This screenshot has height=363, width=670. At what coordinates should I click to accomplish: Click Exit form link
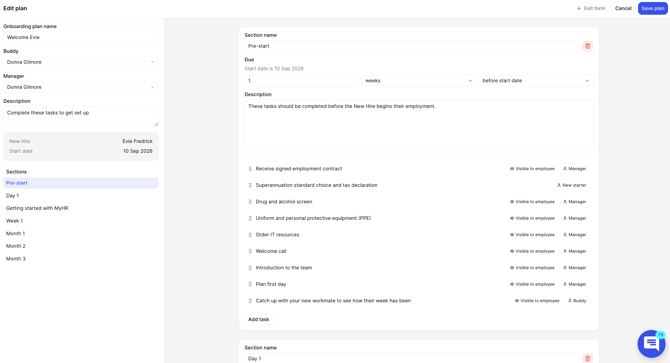tap(591, 9)
